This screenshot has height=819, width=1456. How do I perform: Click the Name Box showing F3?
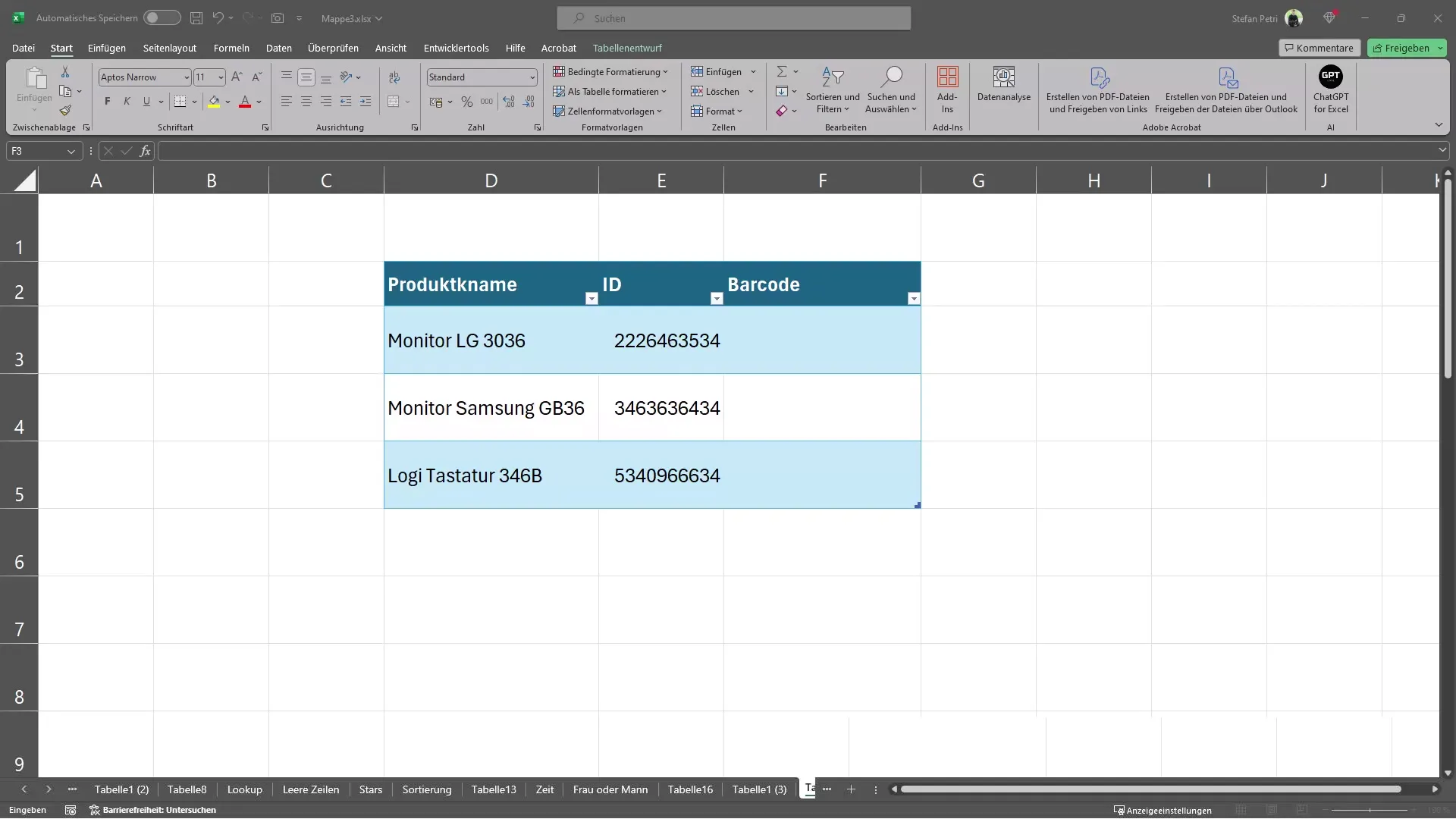tap(43, 151)
